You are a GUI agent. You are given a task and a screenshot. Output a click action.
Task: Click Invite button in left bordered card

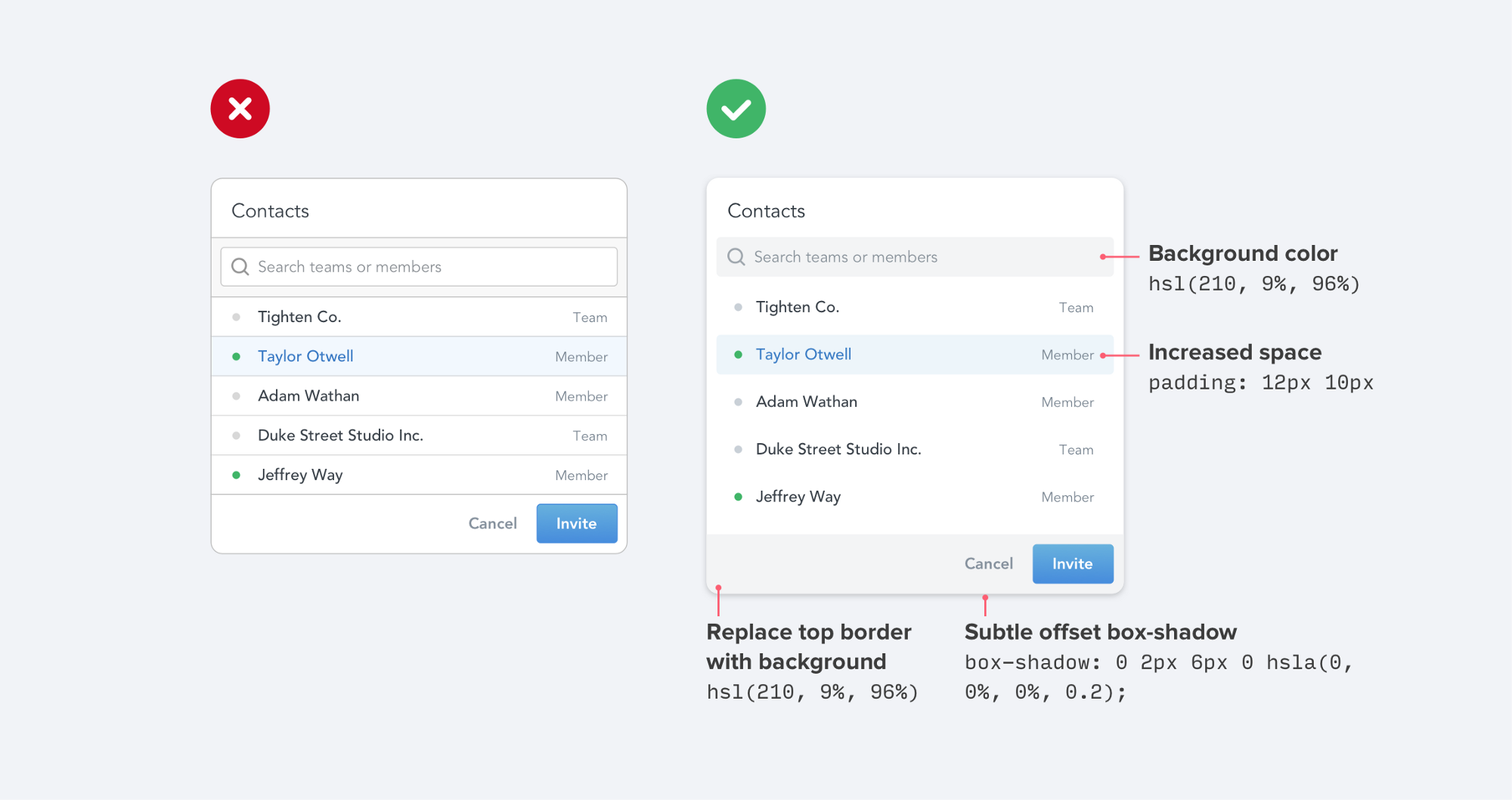577,523
